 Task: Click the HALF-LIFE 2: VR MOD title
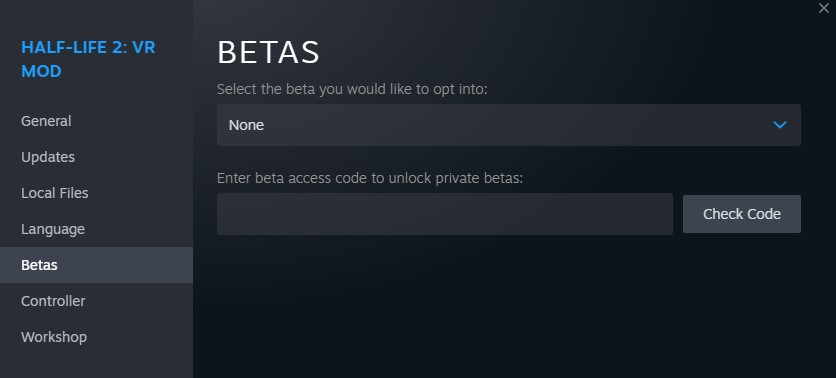tap(88, 59)
